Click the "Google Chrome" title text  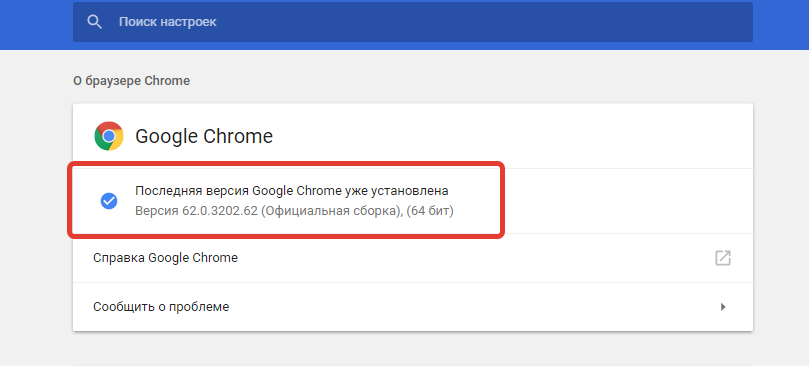204,137
